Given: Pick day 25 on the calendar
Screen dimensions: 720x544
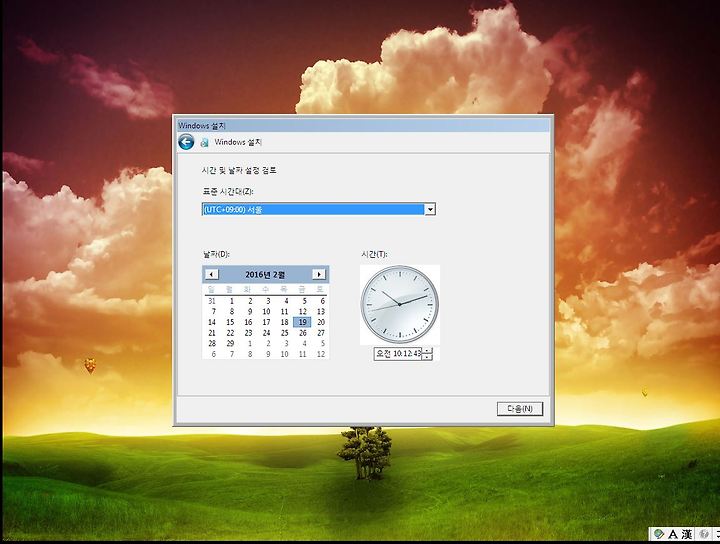Looking at the screenshot, I should pos(285,333).
